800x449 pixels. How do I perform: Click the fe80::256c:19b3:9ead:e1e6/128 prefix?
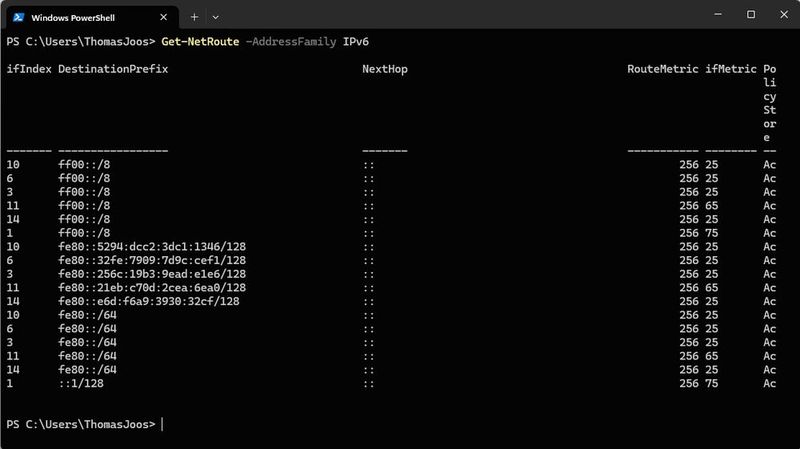pyautogui.click(x=152, y=274)
